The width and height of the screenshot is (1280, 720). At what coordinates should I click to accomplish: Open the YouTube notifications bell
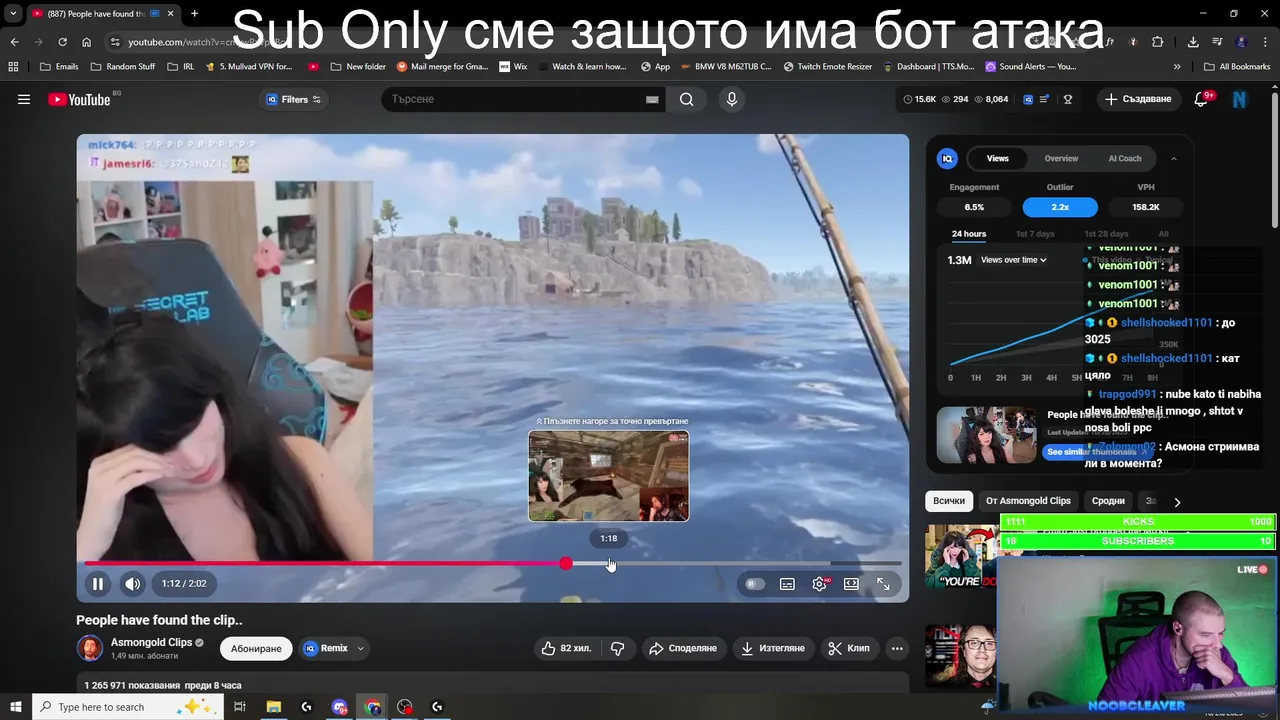1203,99
